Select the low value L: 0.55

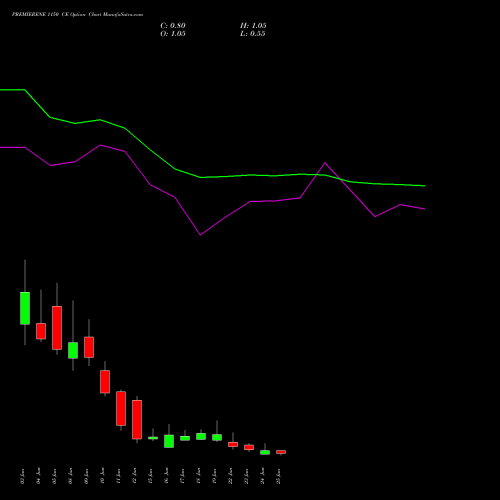pyautogui.click(x=252, y=34)
